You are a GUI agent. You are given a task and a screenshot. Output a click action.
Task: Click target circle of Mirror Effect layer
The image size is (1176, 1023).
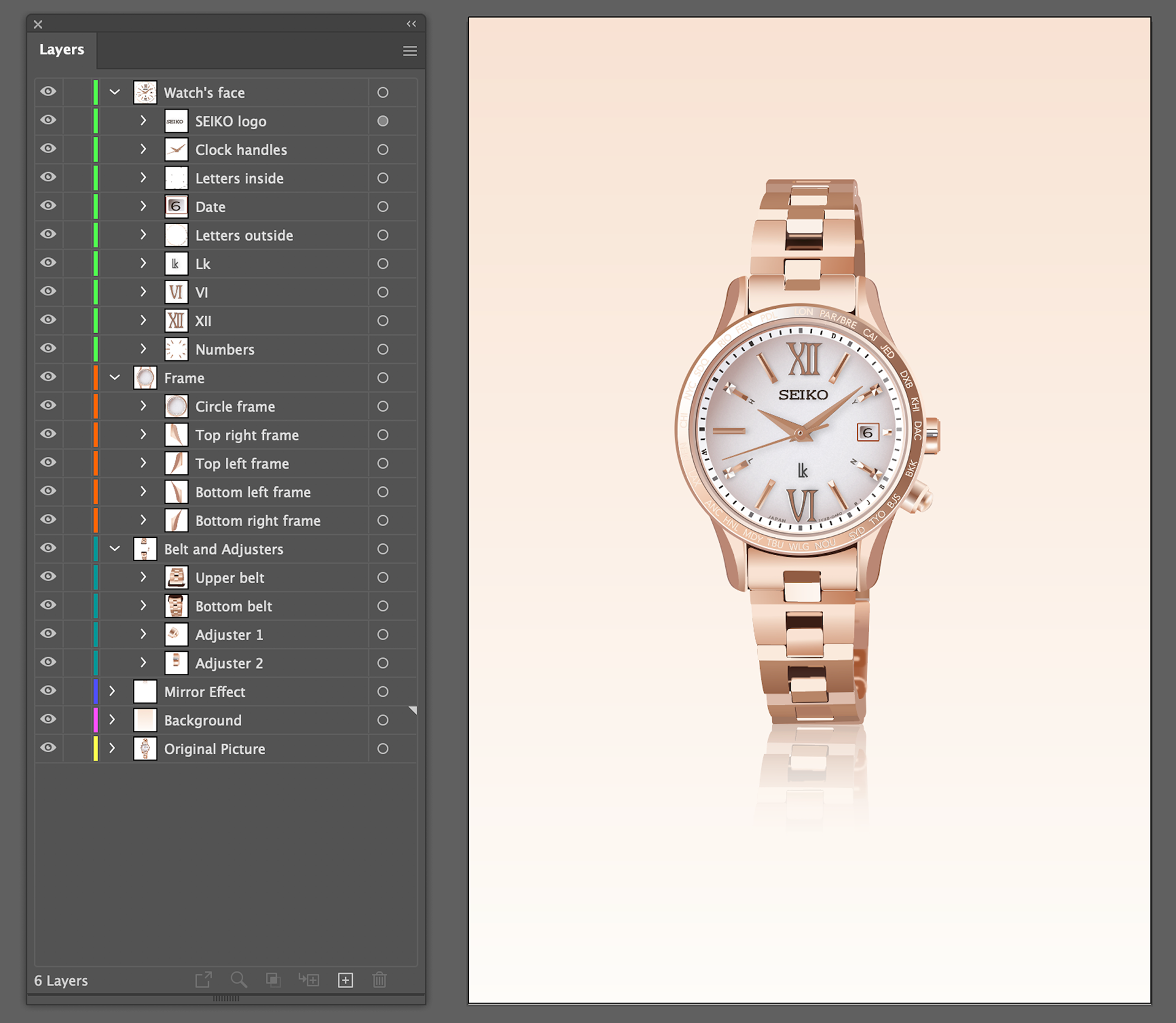tap(383, 692)
